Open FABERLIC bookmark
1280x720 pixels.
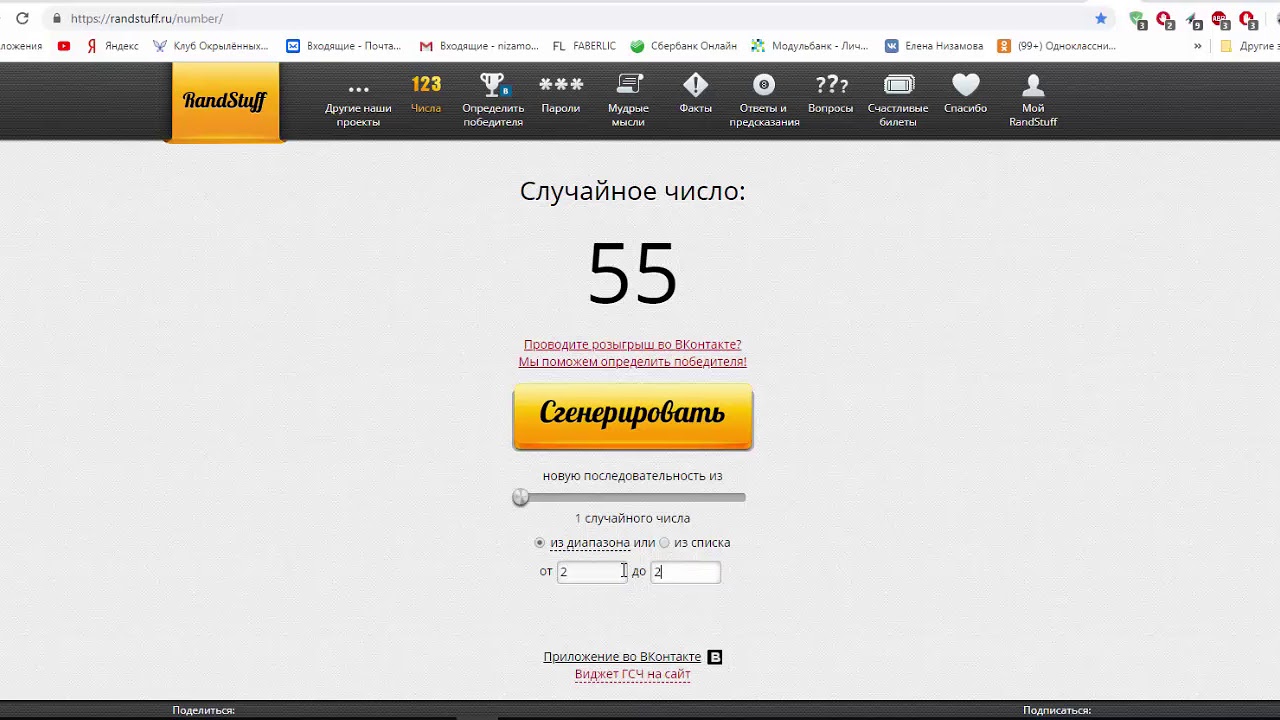point(584,46)
